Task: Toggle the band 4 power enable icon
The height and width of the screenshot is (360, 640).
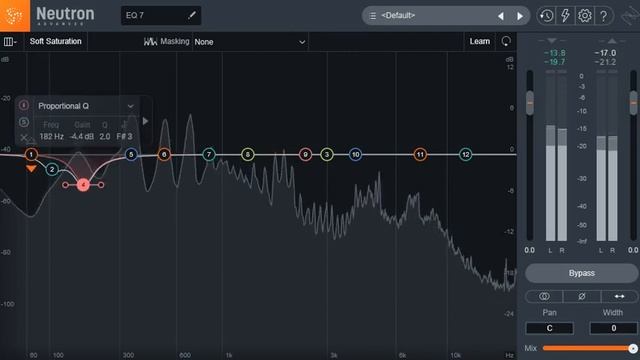Action: [x=24, y=105]
